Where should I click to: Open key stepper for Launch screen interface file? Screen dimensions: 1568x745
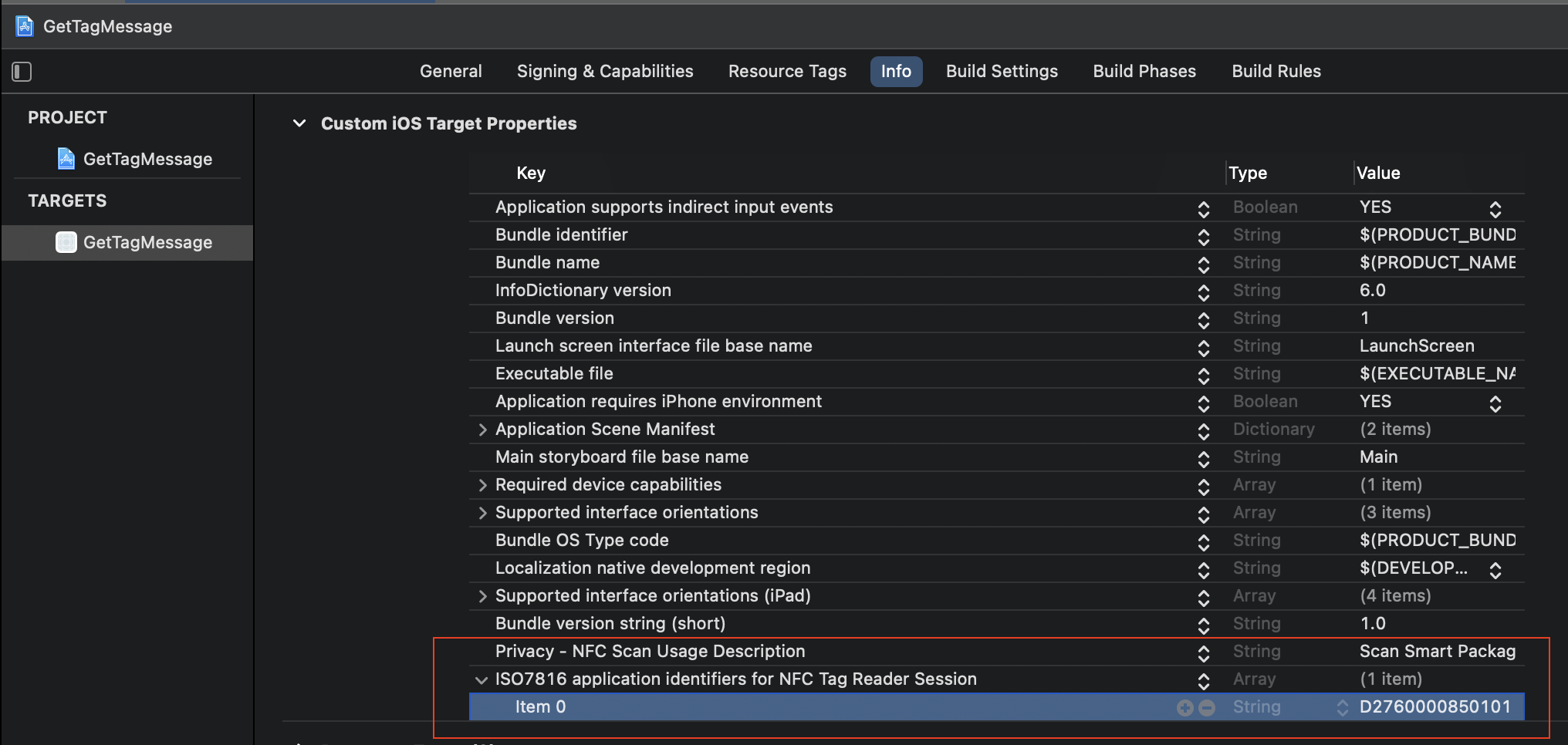[1203, 348]
